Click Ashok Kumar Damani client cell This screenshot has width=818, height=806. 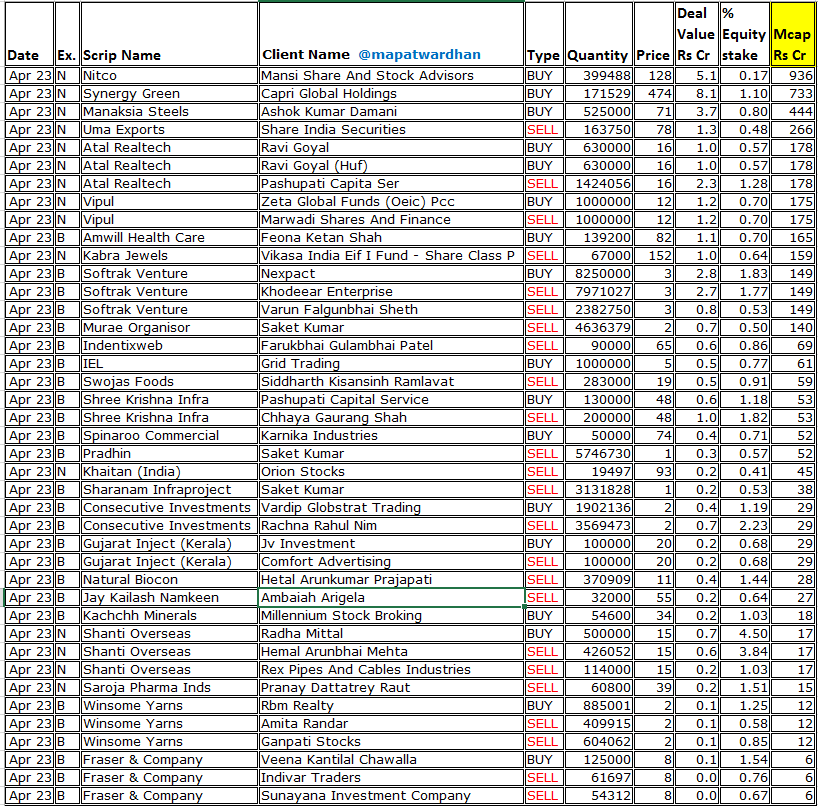(x=391, y=112)
